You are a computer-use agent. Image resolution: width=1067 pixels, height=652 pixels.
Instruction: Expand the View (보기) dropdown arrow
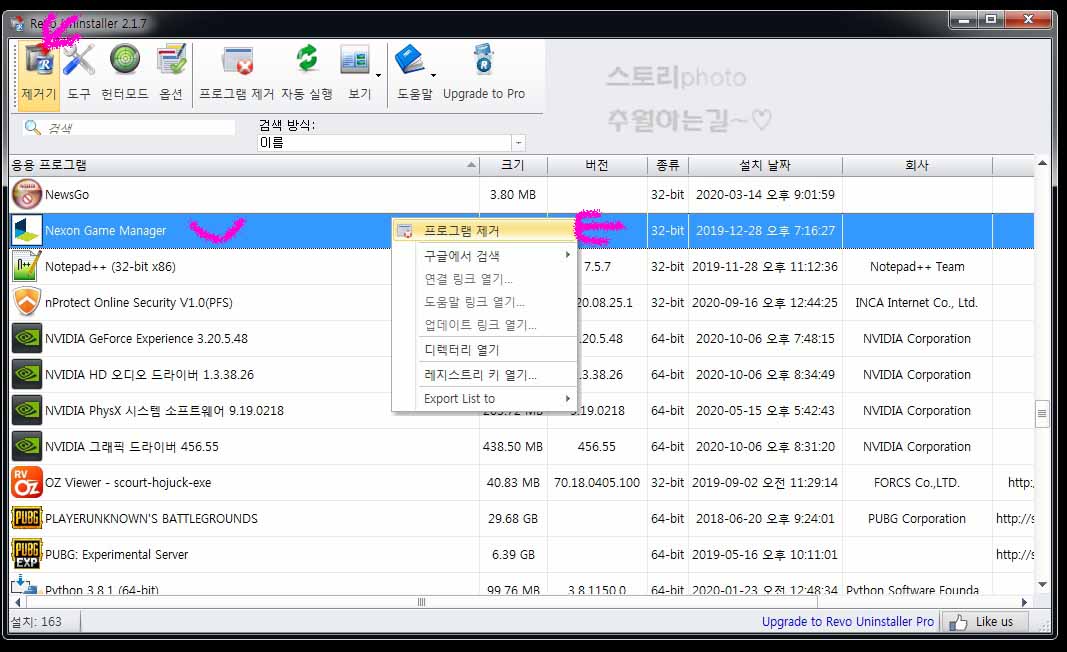pyautogui.click(x=378, y=76)
